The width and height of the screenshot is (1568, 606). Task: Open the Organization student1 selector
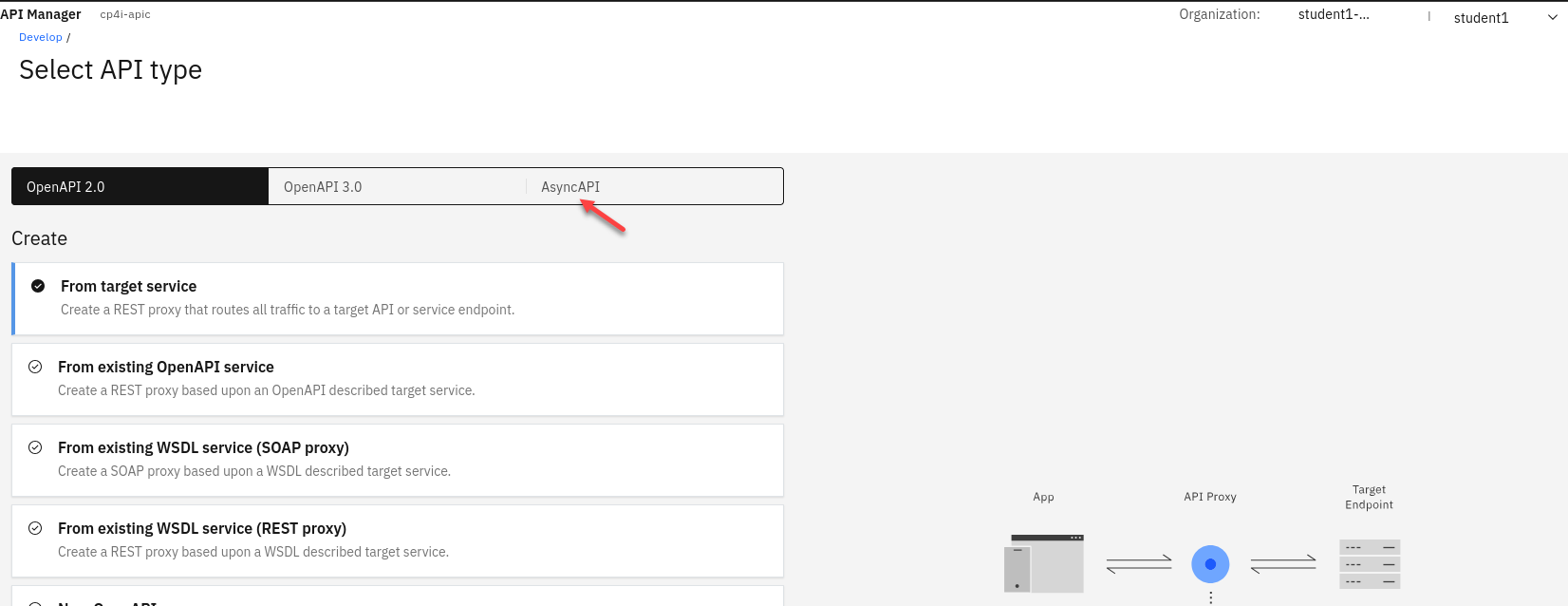click(1334, 15)
